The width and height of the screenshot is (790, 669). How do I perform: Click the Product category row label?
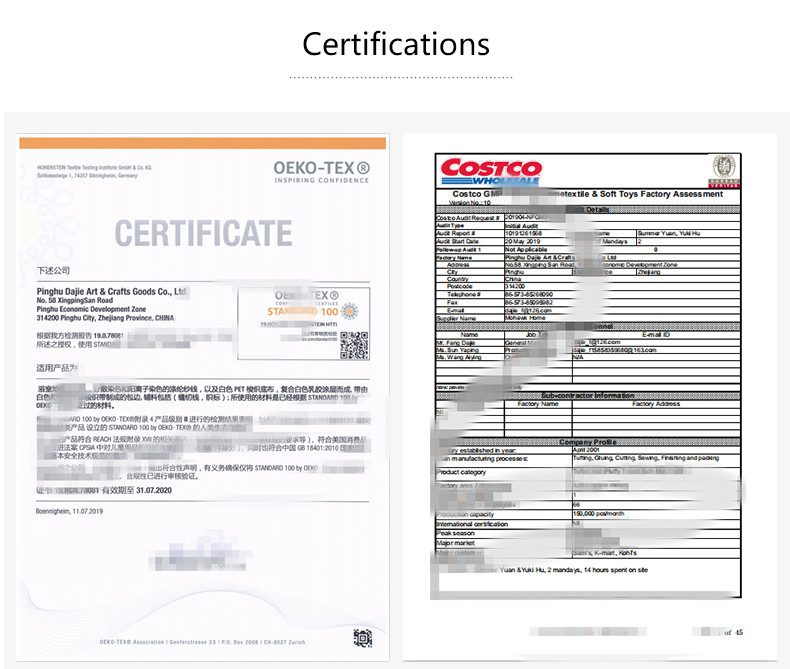click(461, 472)
